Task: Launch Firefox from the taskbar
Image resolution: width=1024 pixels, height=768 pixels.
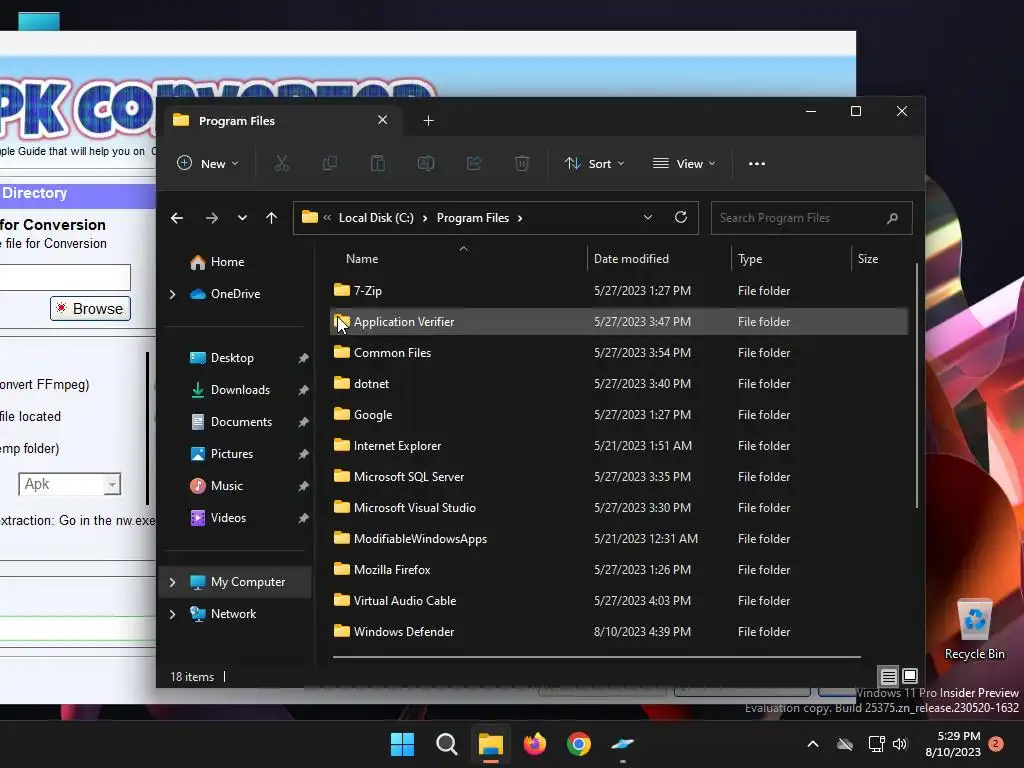Action: pyautogui.click(x=535, y=744)
